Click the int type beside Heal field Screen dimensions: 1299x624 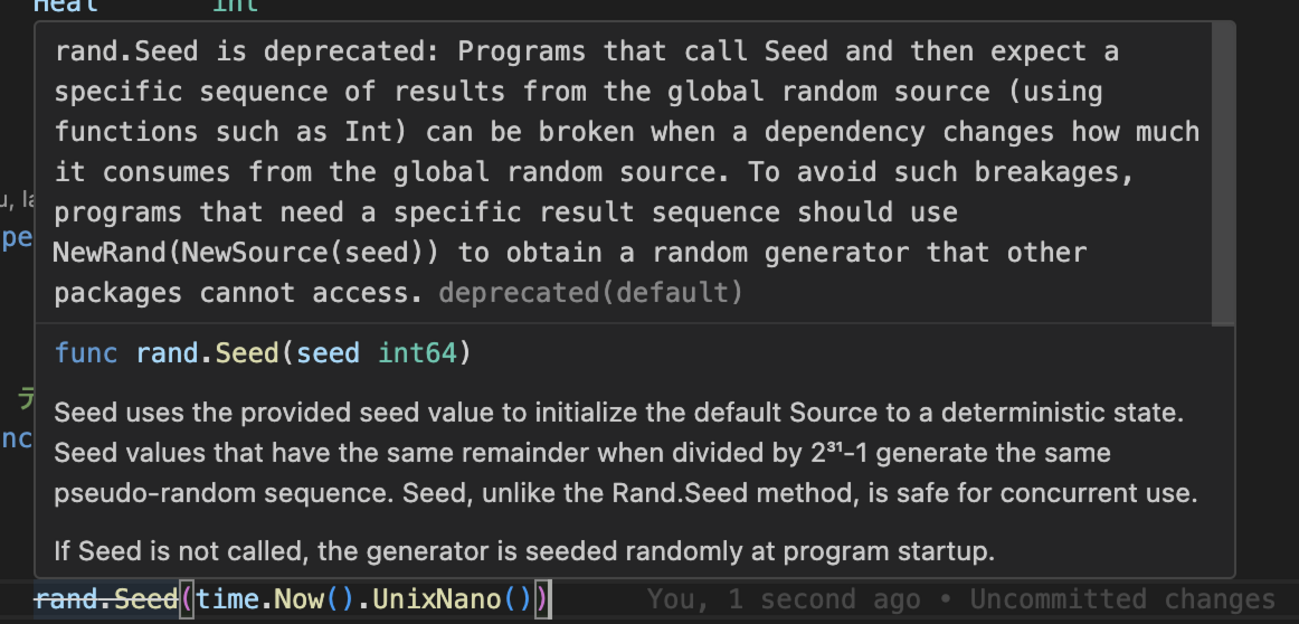(x=236, y=6)
